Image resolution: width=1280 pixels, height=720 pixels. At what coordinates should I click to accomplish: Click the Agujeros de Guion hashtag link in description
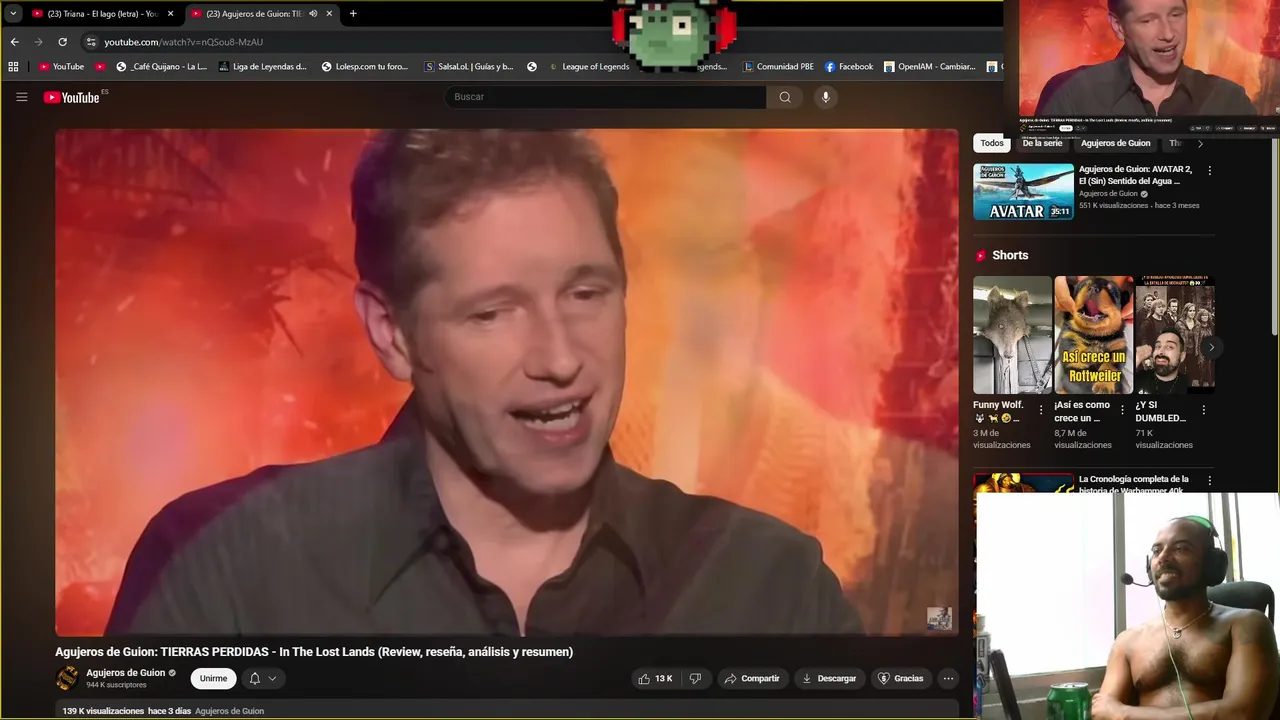(229, 711)
